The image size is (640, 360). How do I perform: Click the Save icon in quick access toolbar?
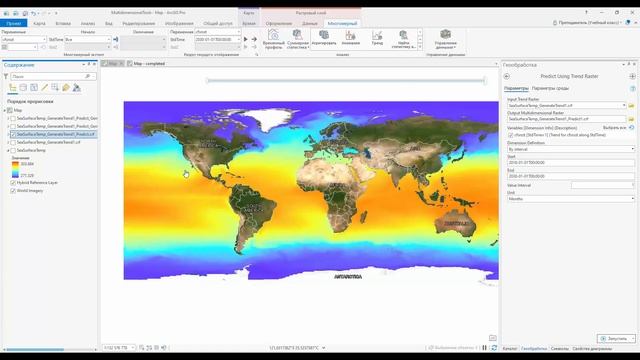tap(25, 13)
